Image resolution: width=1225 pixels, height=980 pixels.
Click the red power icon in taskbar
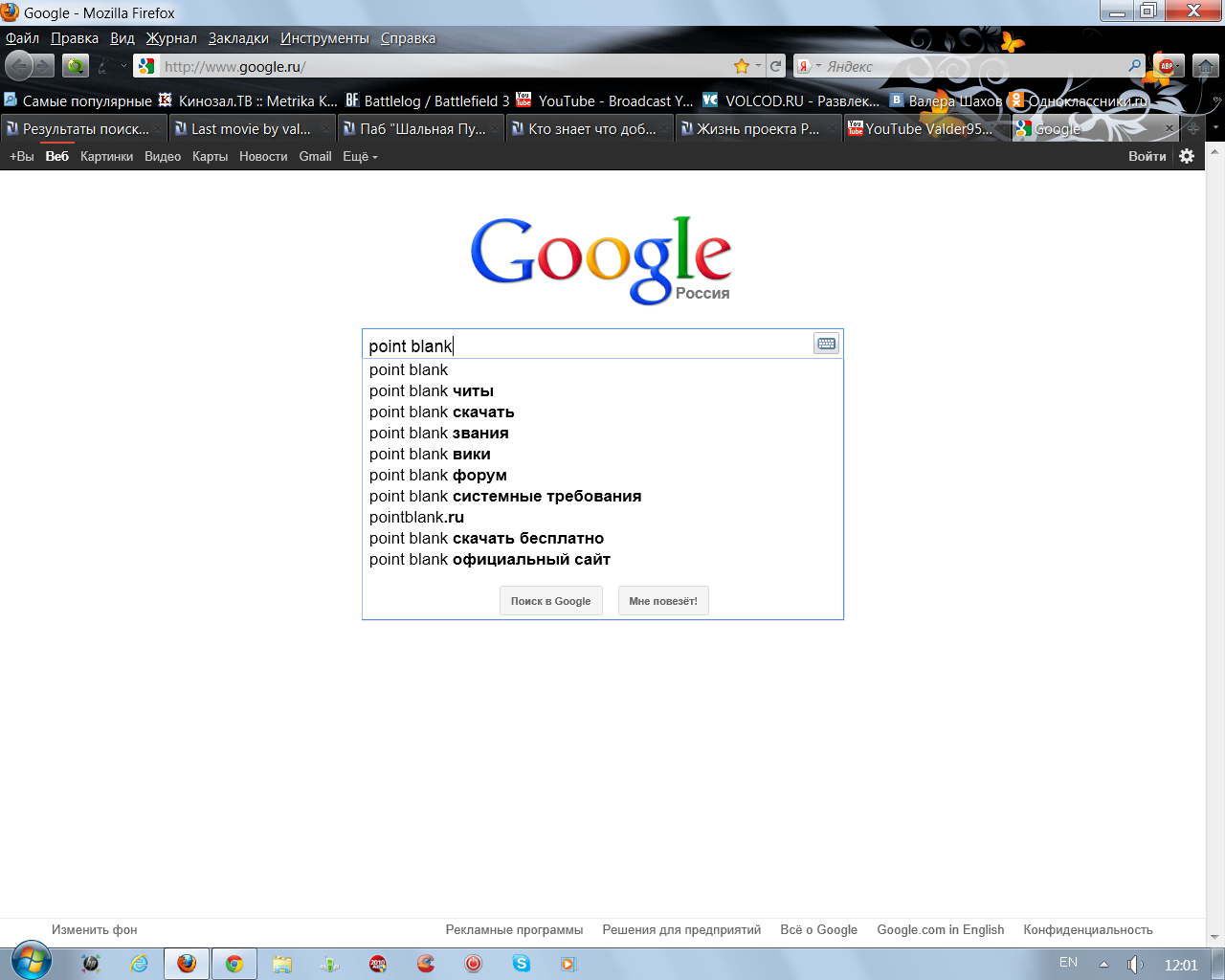tap(474, 964)
